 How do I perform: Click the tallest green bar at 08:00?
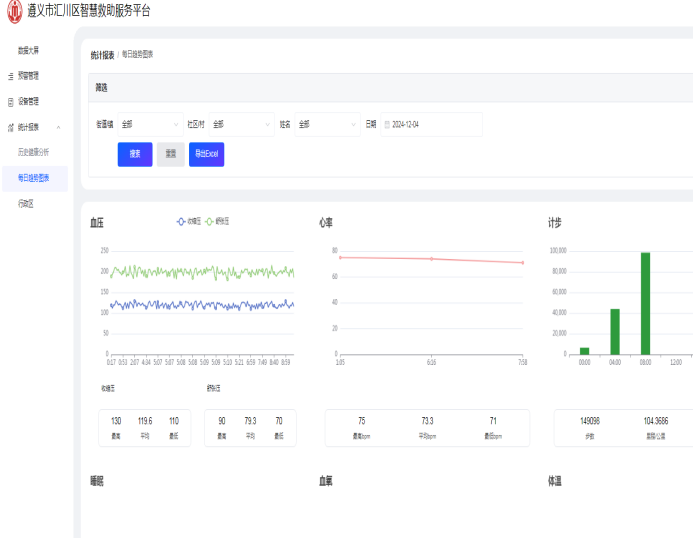tap(645, 304)
